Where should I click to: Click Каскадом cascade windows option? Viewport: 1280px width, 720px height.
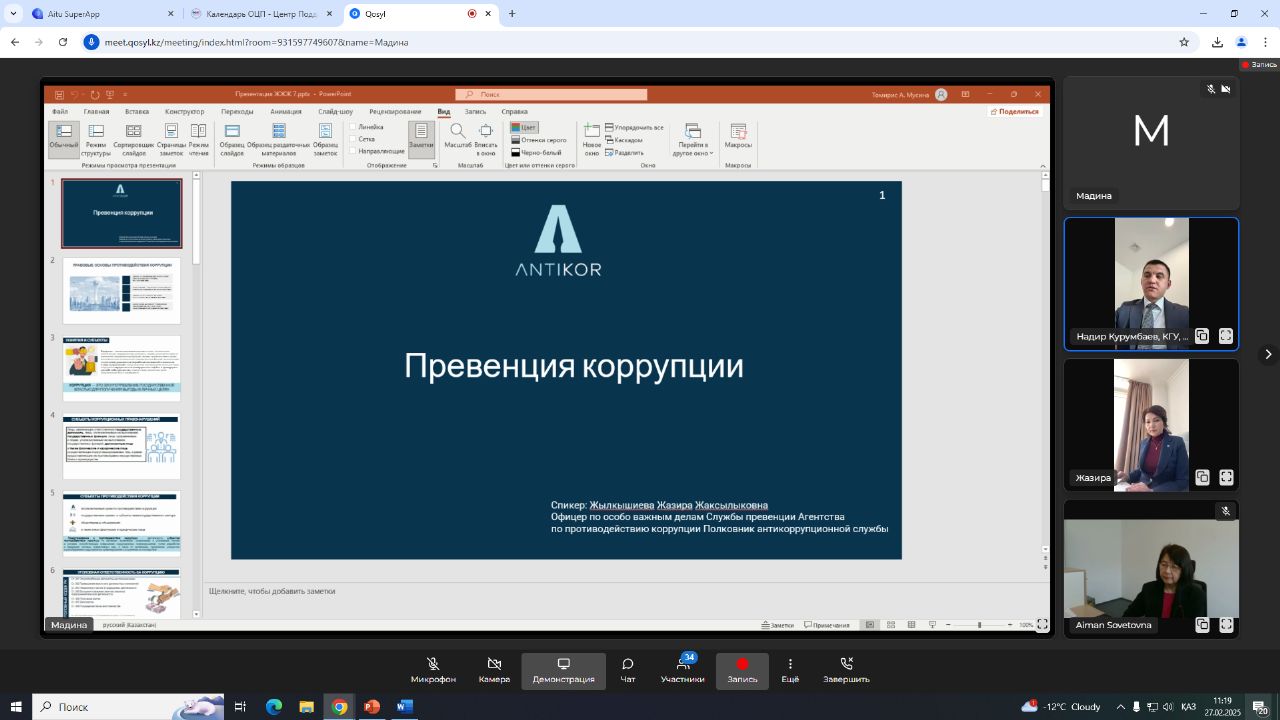[x=624, y=140]
